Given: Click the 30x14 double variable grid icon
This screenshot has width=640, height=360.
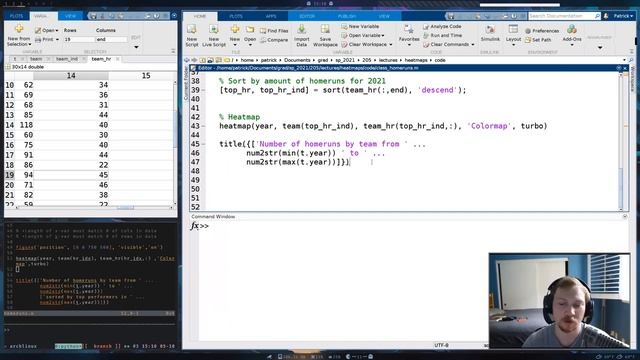Looking at the screenshot, I should click(8, 67).
